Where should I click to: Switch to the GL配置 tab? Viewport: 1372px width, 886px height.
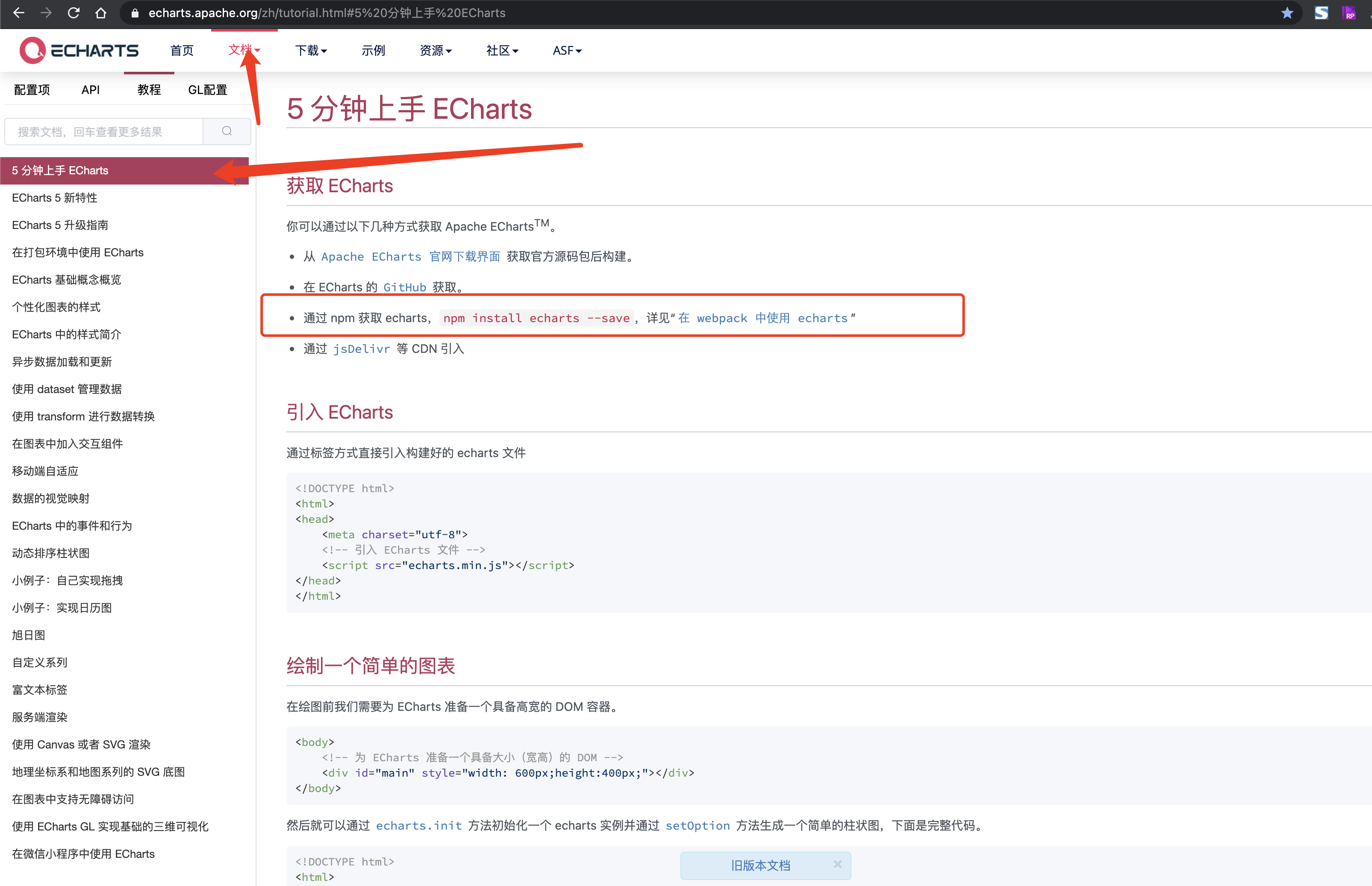coord(207,90)
